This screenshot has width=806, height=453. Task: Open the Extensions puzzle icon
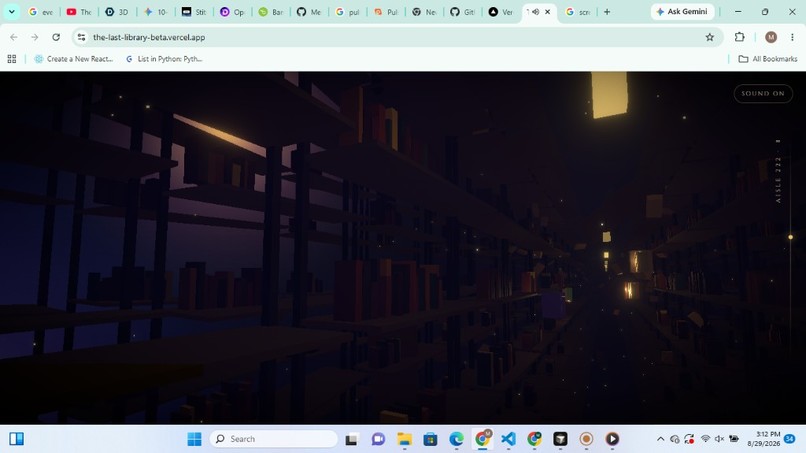click(740, 37)
